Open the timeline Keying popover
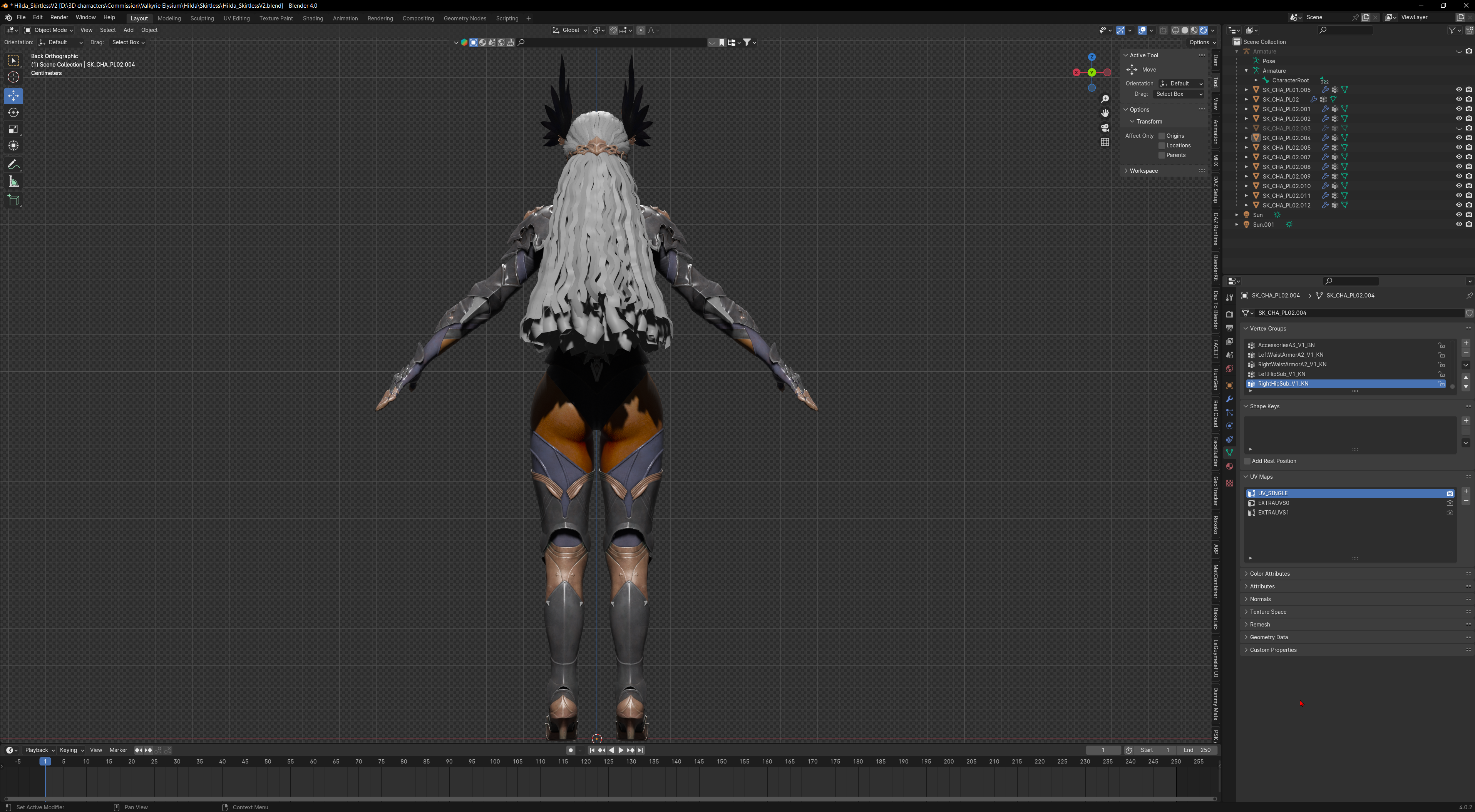This screenshot has width=1475, height=812. (71, 750)
